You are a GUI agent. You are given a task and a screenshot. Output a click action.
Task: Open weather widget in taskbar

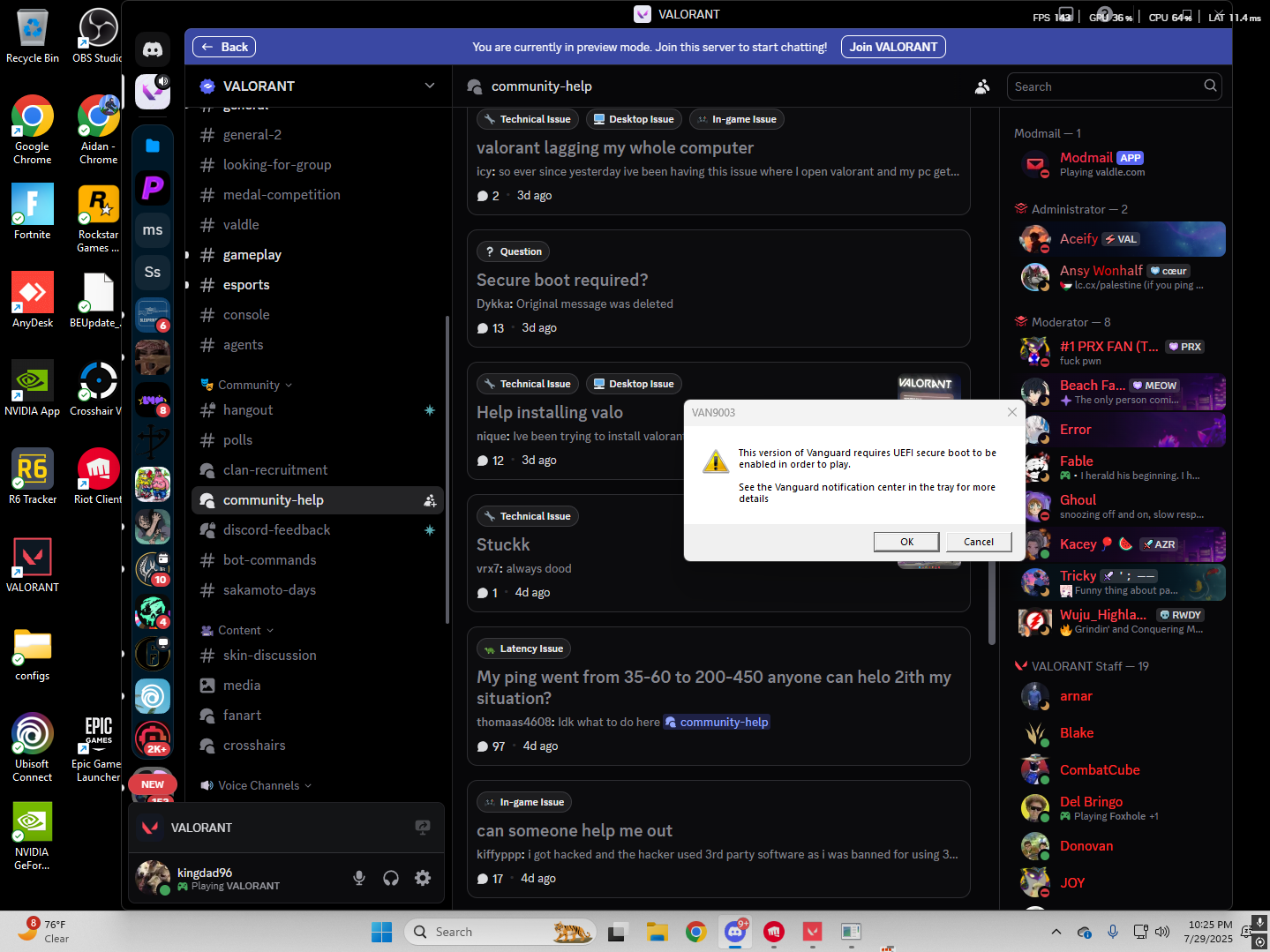44,931
